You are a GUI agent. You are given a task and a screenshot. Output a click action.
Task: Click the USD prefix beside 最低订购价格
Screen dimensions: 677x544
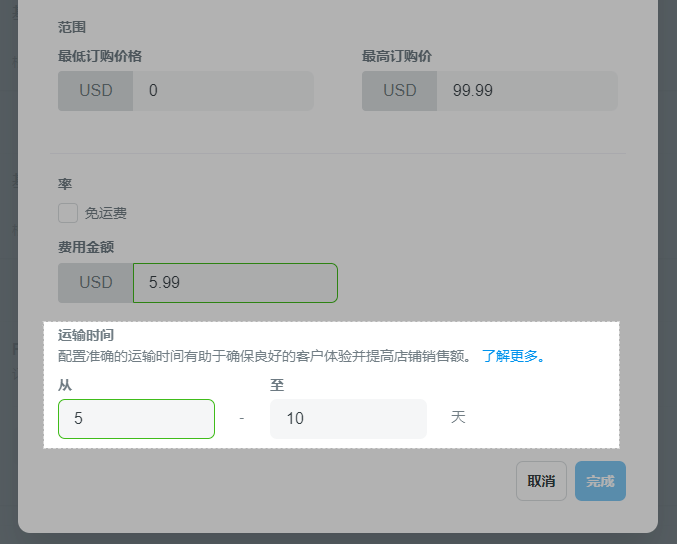96,91
